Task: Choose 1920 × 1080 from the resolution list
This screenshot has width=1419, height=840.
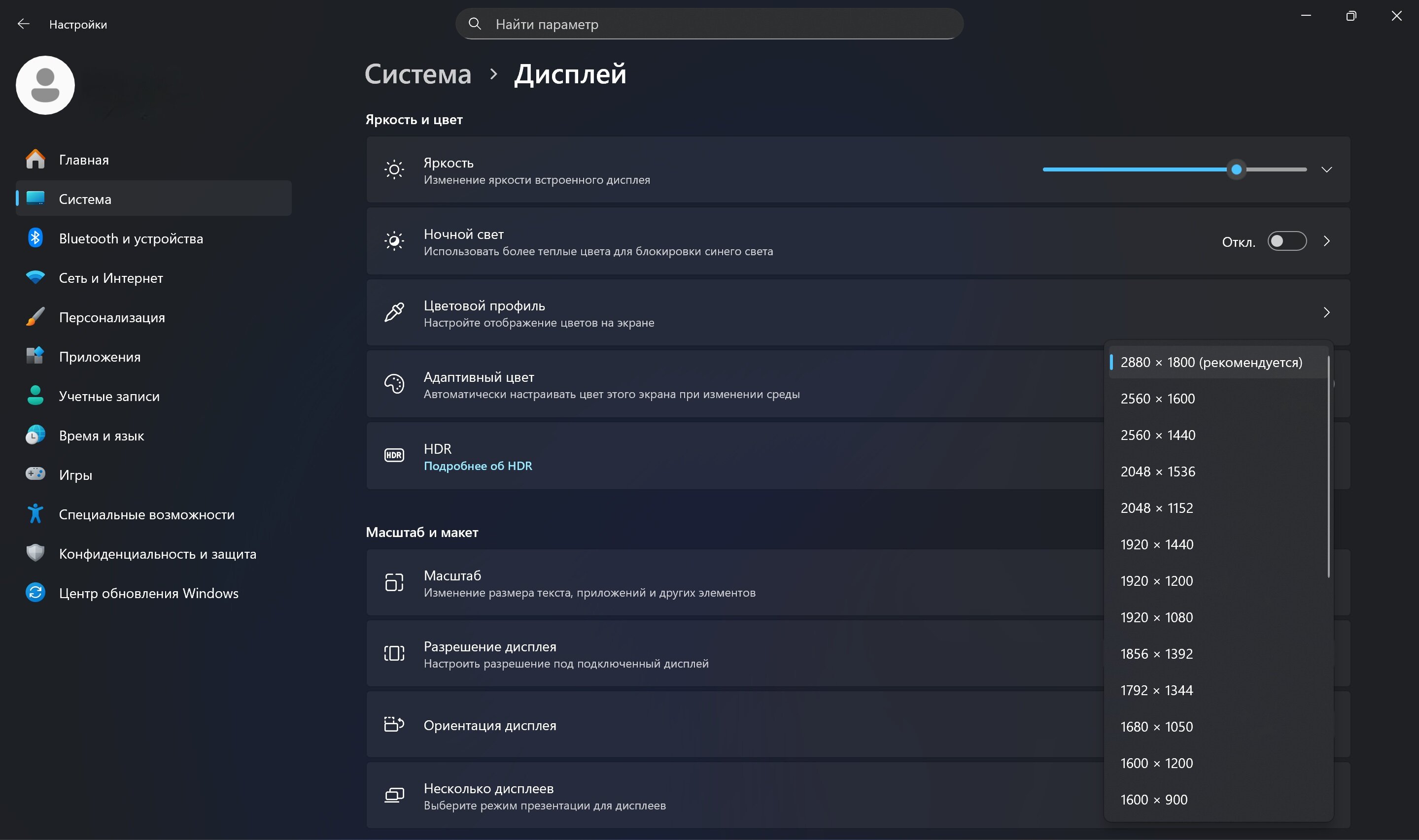Action: tap(1156, 617)
